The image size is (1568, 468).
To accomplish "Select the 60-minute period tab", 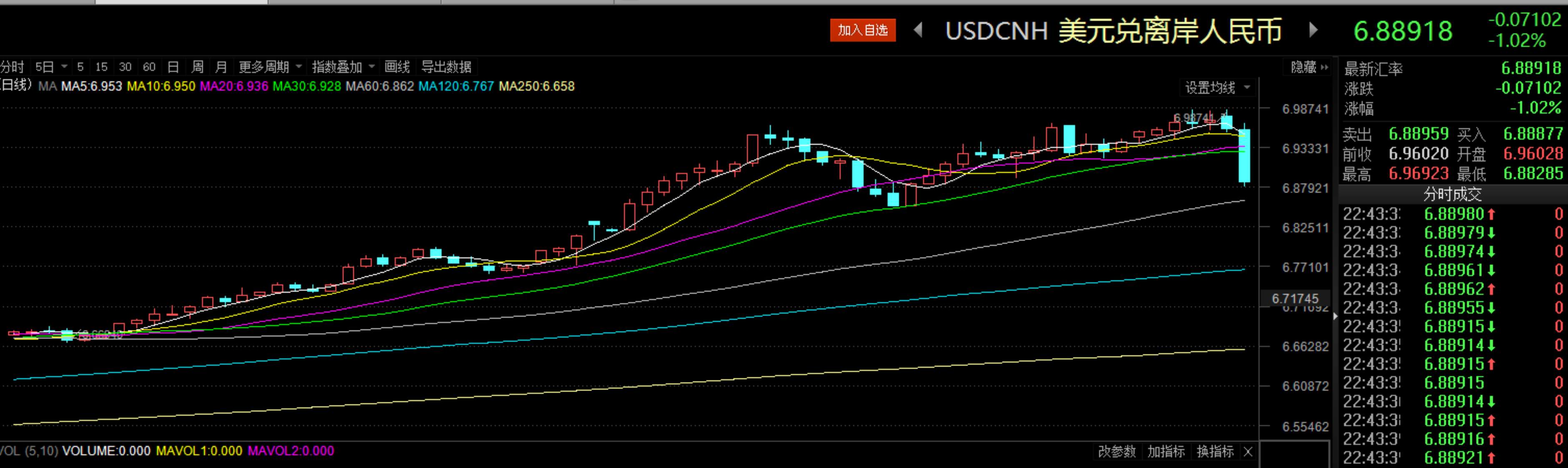I will (149, 67).
